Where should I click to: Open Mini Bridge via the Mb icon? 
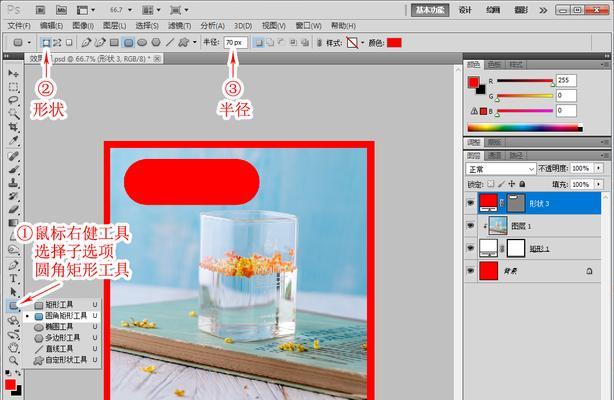(61, 10)
